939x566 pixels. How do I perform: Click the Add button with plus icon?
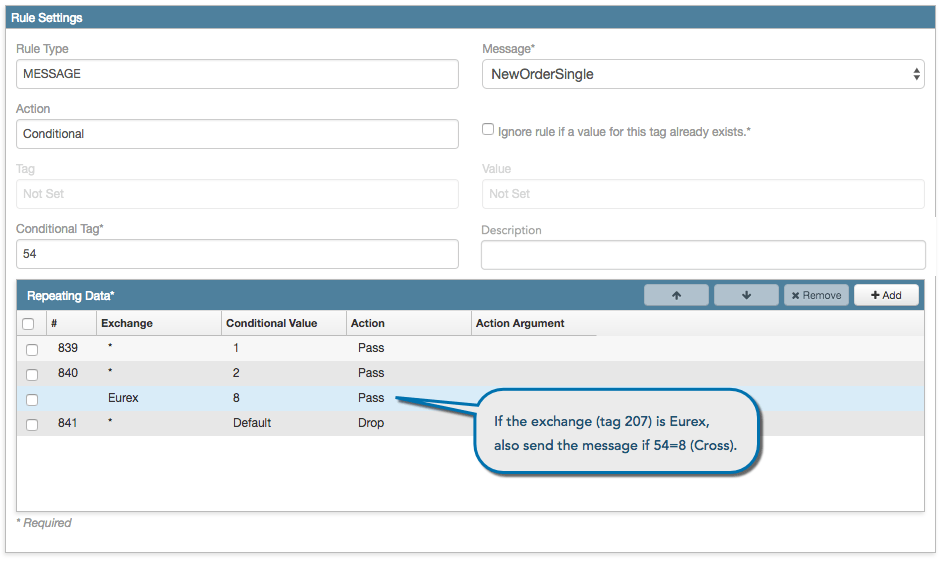[886, 295]
